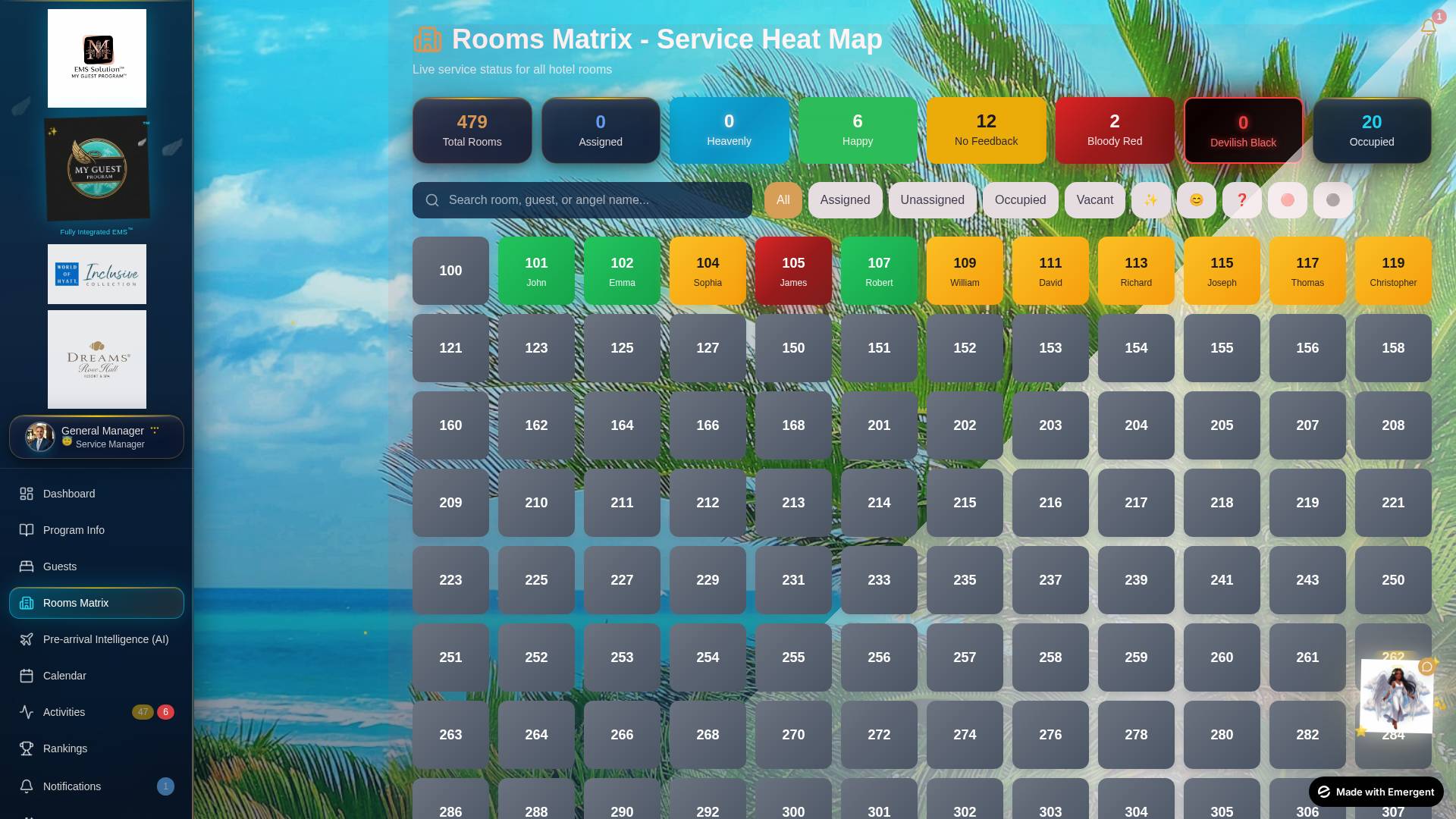The width and height of the screenshot is (1456, 819).
Task: Open the angel assistant chat bubble
Action: [1427, 667]
